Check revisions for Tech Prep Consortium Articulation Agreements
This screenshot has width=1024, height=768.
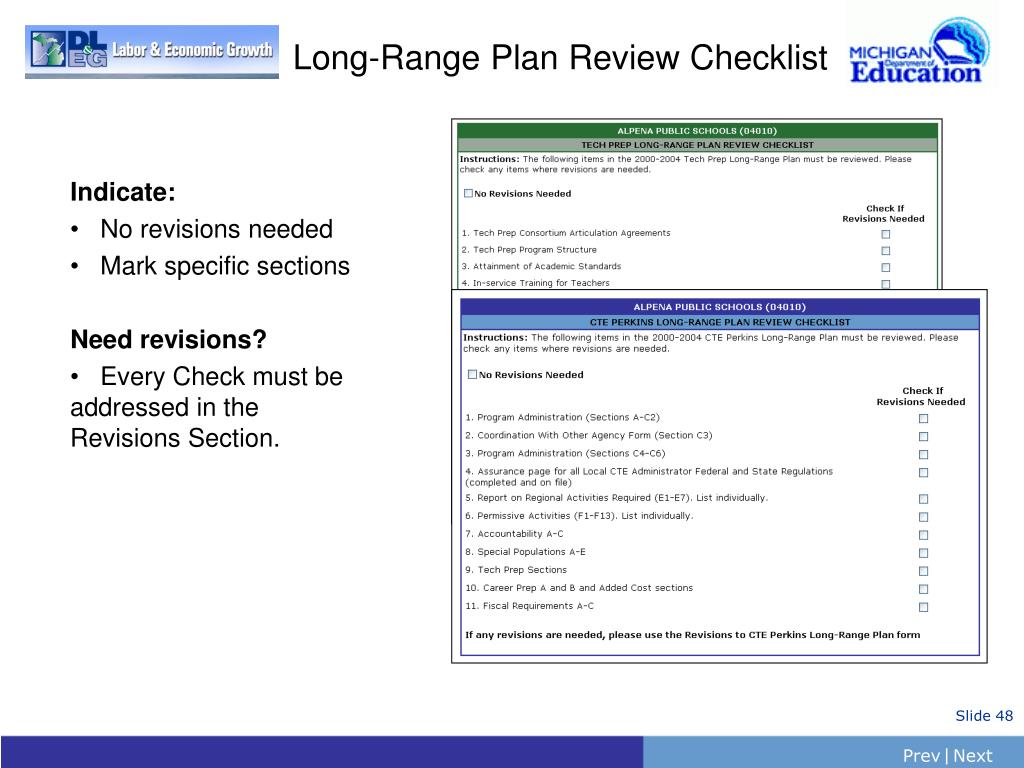[886, 234]
